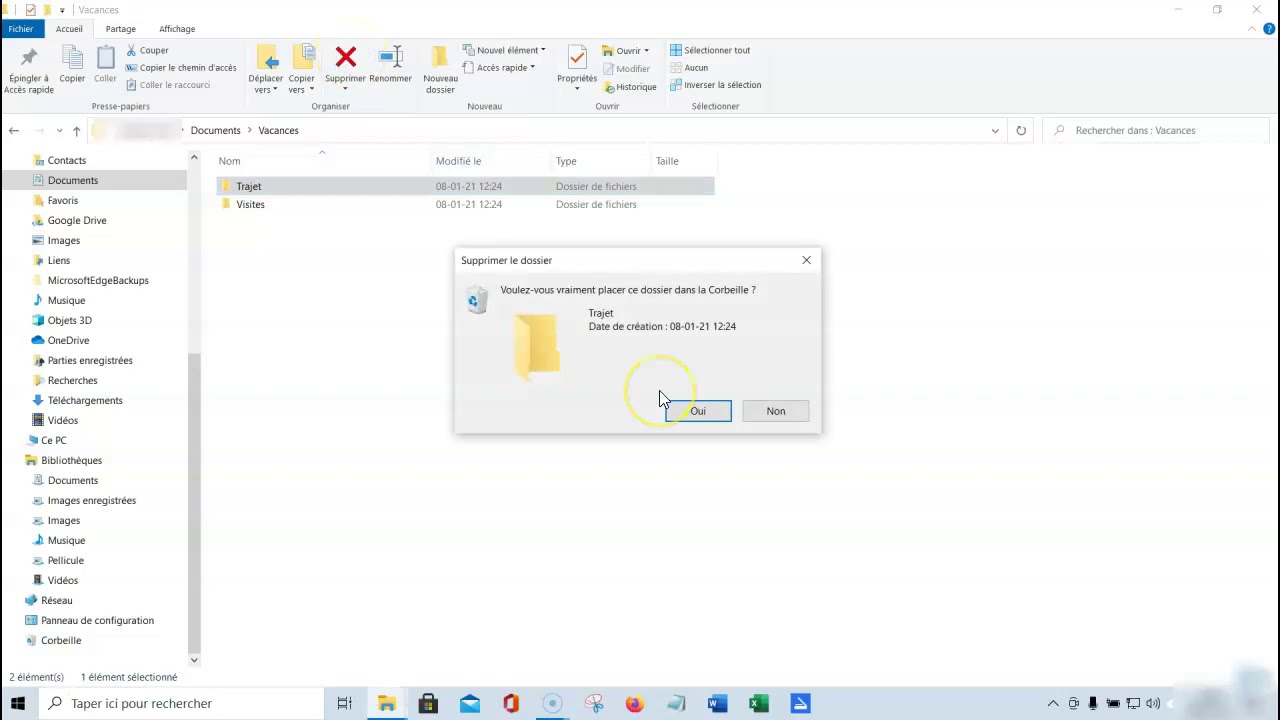The height and width of the screenshot is (720, 1280).
Task: Click Sélectionner tout in the ribbon
Action: tap(710, 50)
